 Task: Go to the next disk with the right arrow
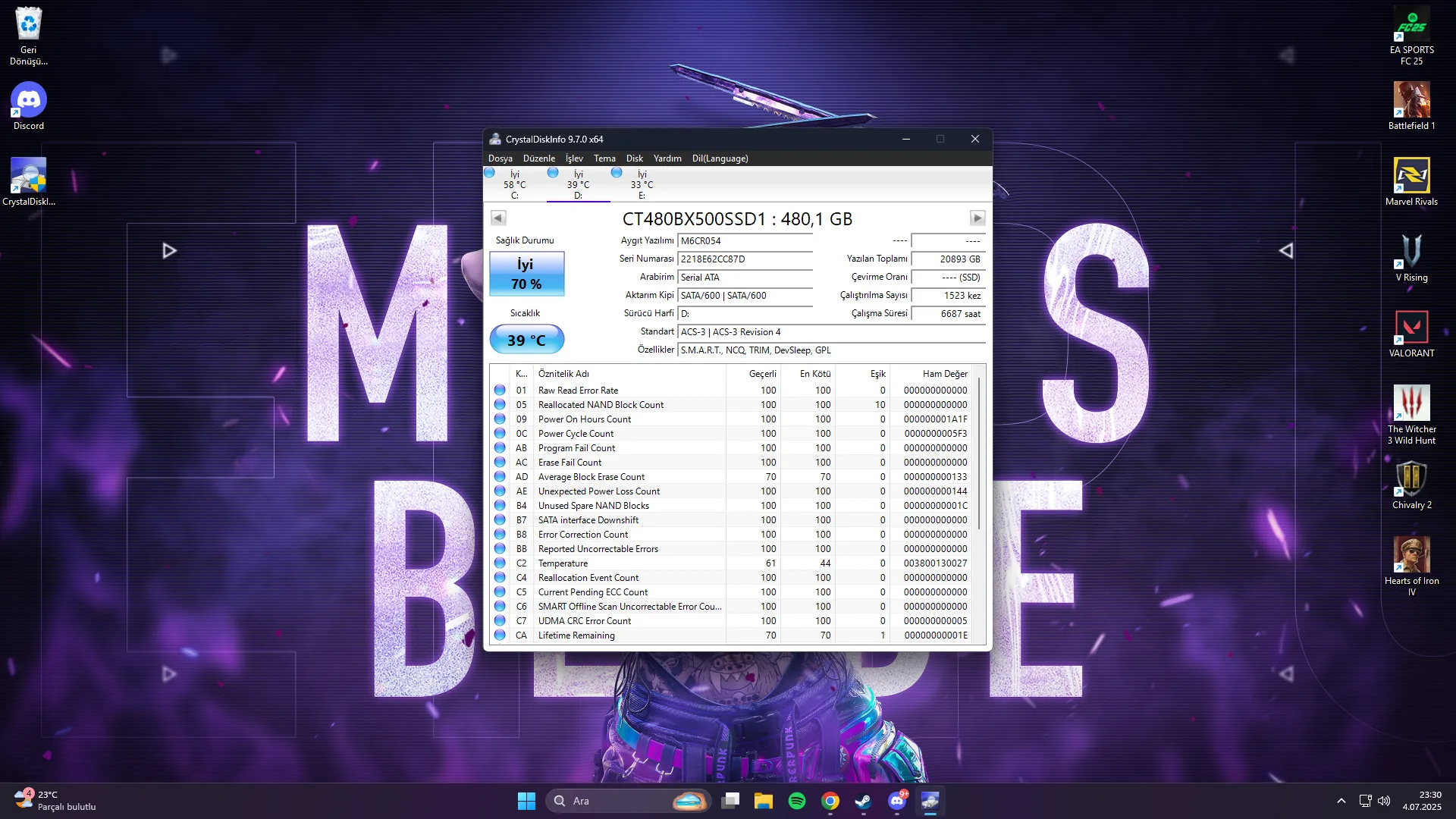(x=977, y=218)
